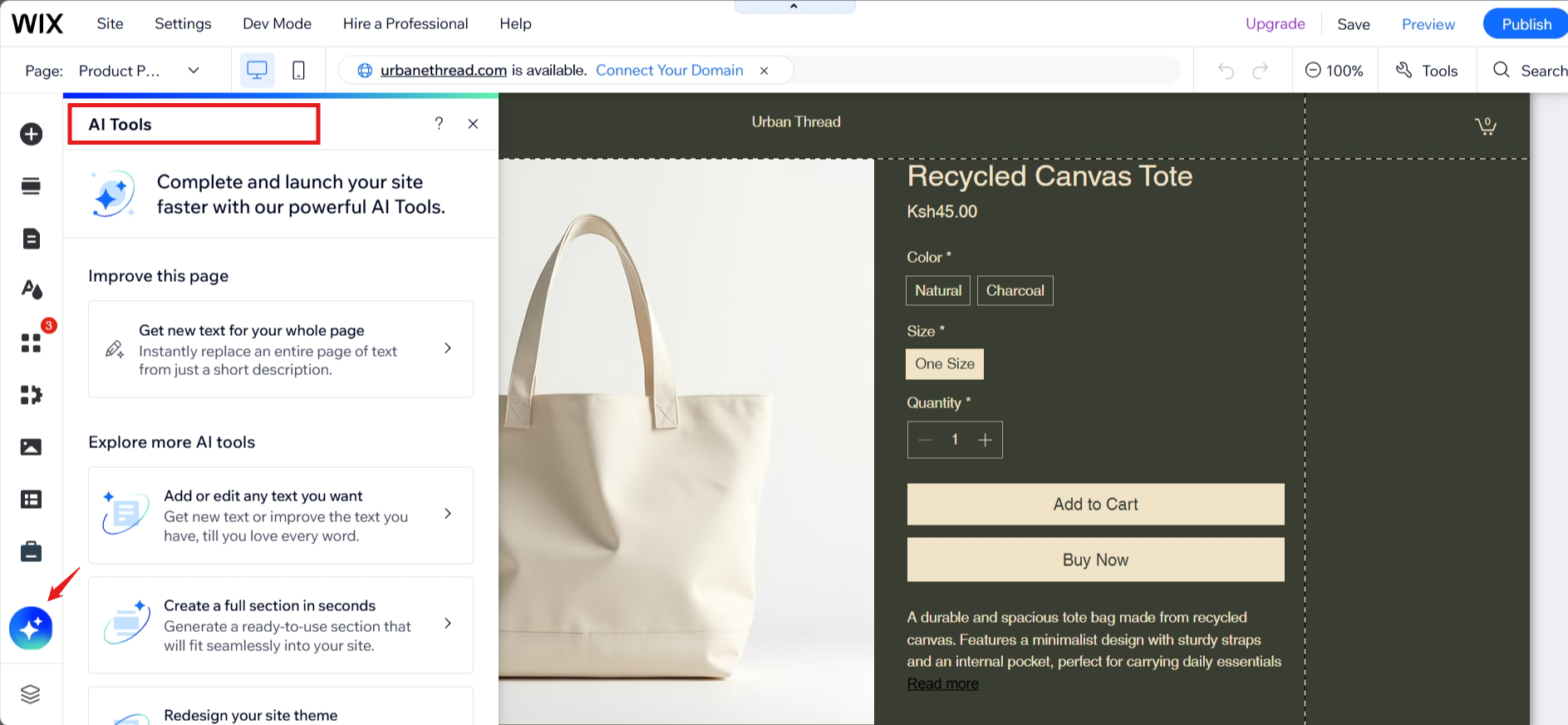Viewport: 1568px width, 725px height.
Task: Open the Add Section sidebar icon
Action: click(31, 186)
